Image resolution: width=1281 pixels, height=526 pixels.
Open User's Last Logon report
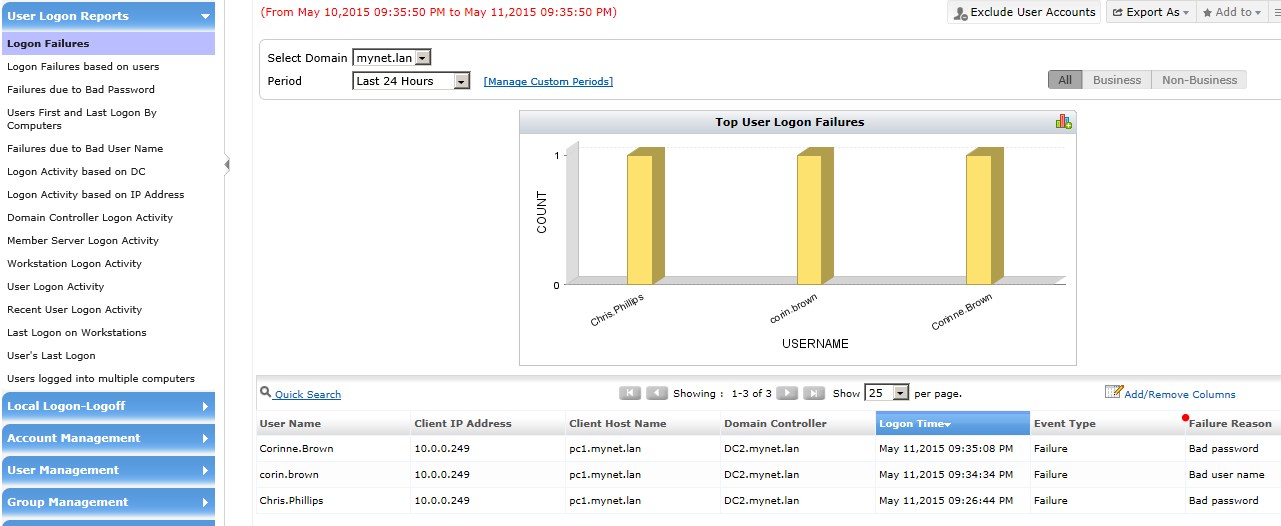click(51, 355)
